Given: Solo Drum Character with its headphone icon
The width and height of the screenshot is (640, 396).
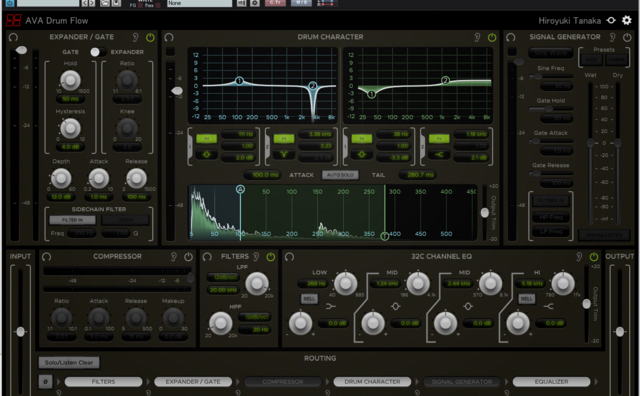Looking at the screenshot, I should point(169,38).
